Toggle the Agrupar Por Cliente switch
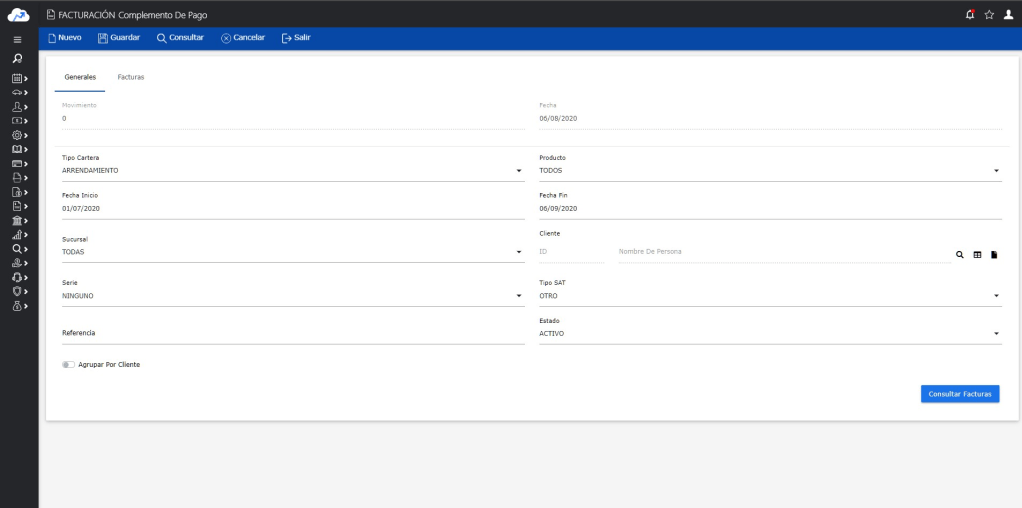 68,365
